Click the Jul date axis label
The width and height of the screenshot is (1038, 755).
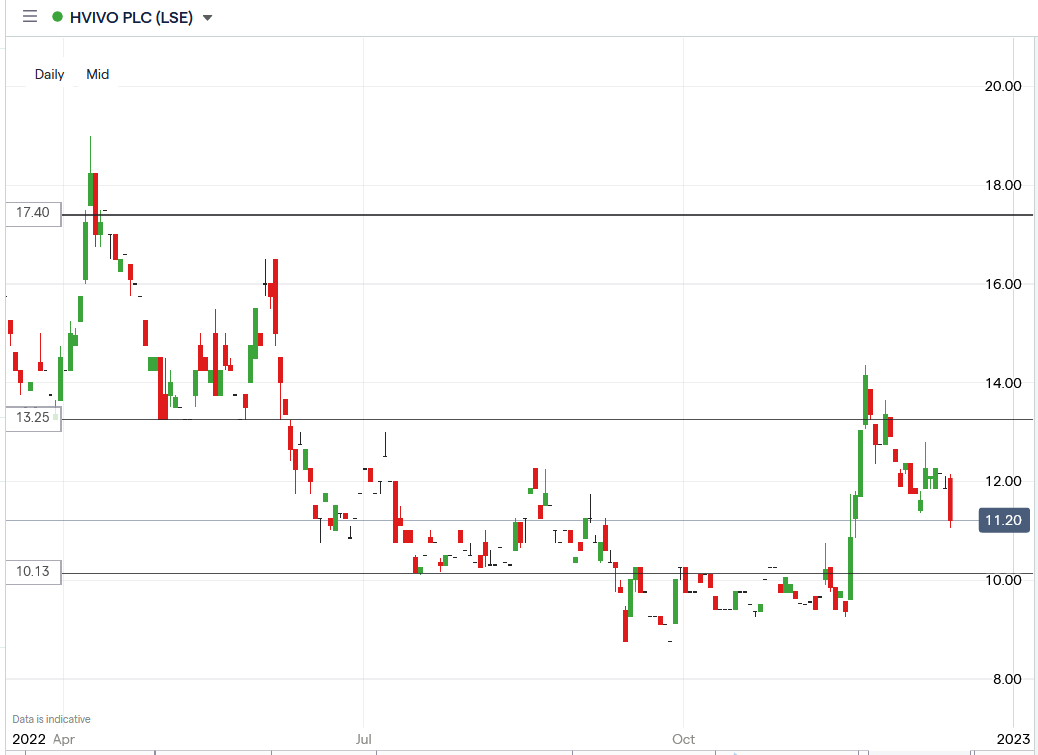[363, 739]
